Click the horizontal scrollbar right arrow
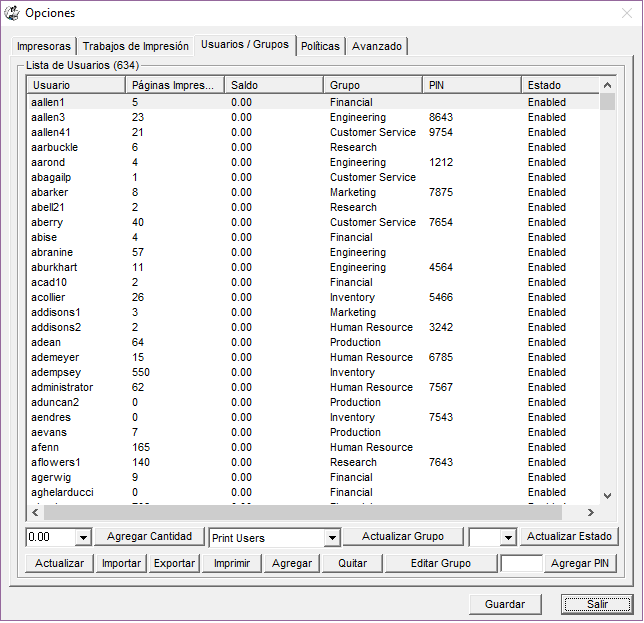This screenshot has width=644, height=623. click(591, 512)
